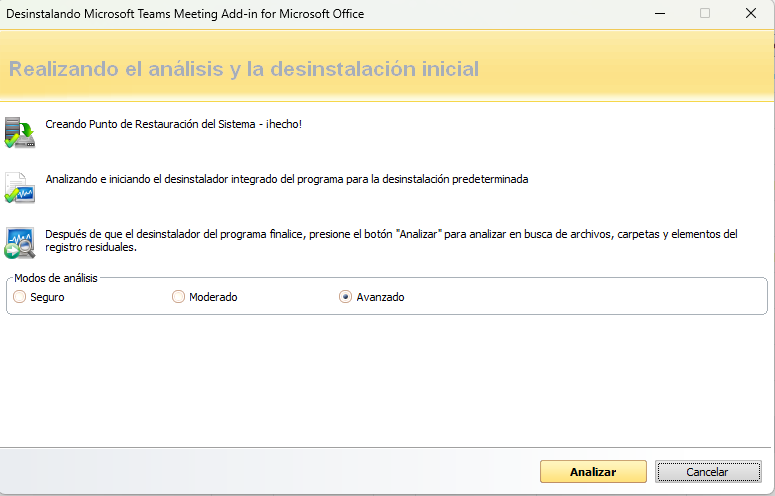Screen dimensions: 775x496
Task: Enable the Avanzado analysis mode
Action: (346, 297)
